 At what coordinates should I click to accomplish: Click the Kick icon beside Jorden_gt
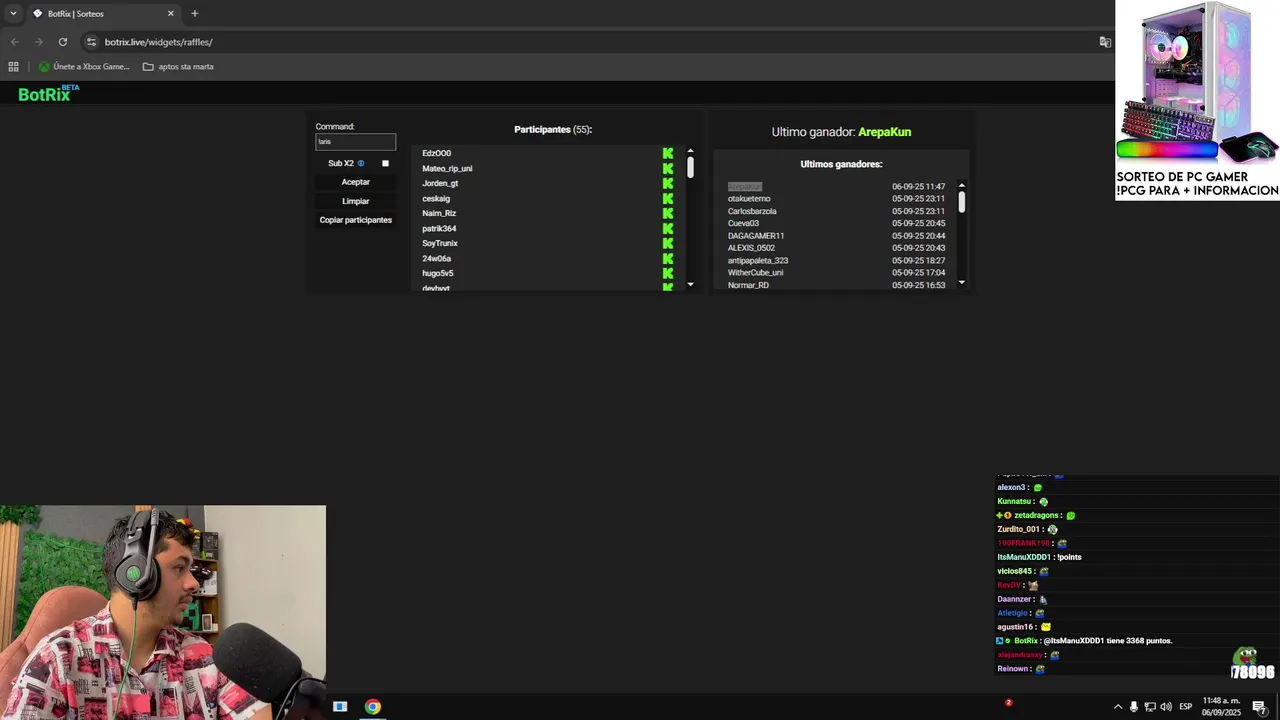coord(668,183)
